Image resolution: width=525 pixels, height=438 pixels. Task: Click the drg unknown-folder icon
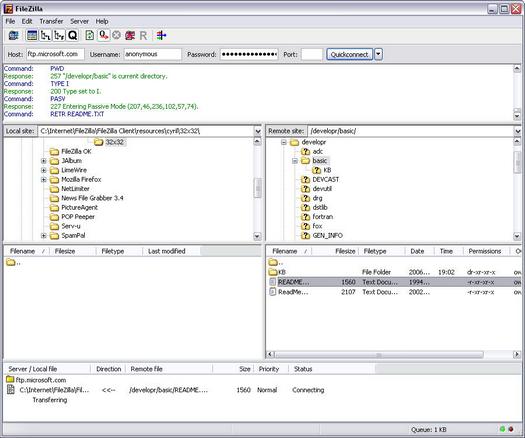[x=305, y=198]
